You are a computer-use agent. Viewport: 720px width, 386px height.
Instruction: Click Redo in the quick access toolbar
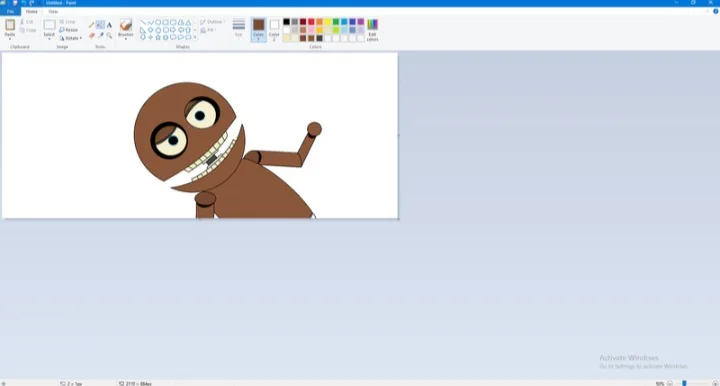(32, 3)
